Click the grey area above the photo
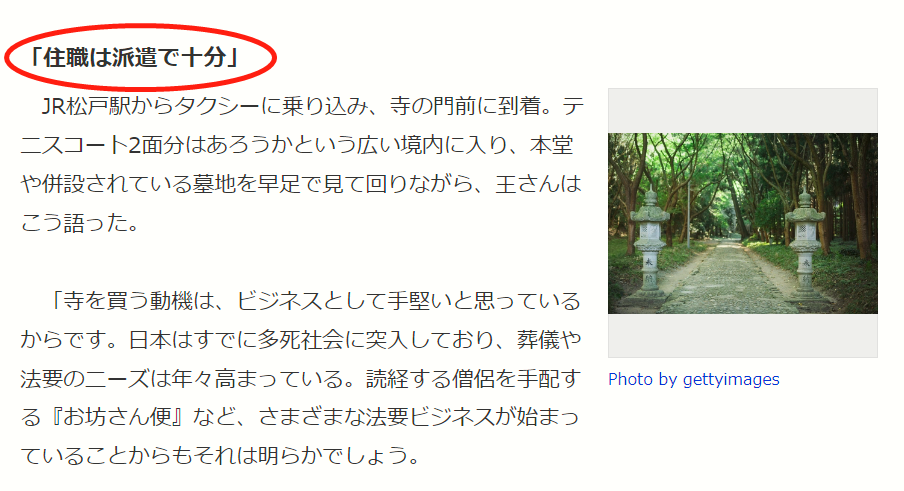Viewport: 904px width, 491px height. point(743,111)
